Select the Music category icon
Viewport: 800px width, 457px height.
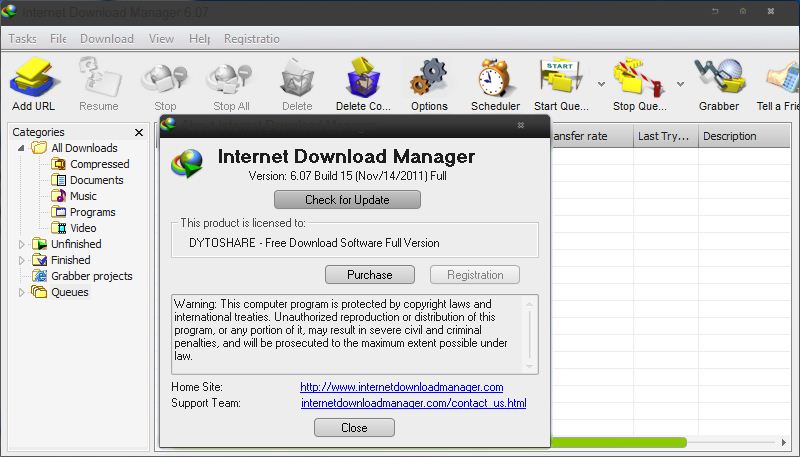(x=58, y=196)
